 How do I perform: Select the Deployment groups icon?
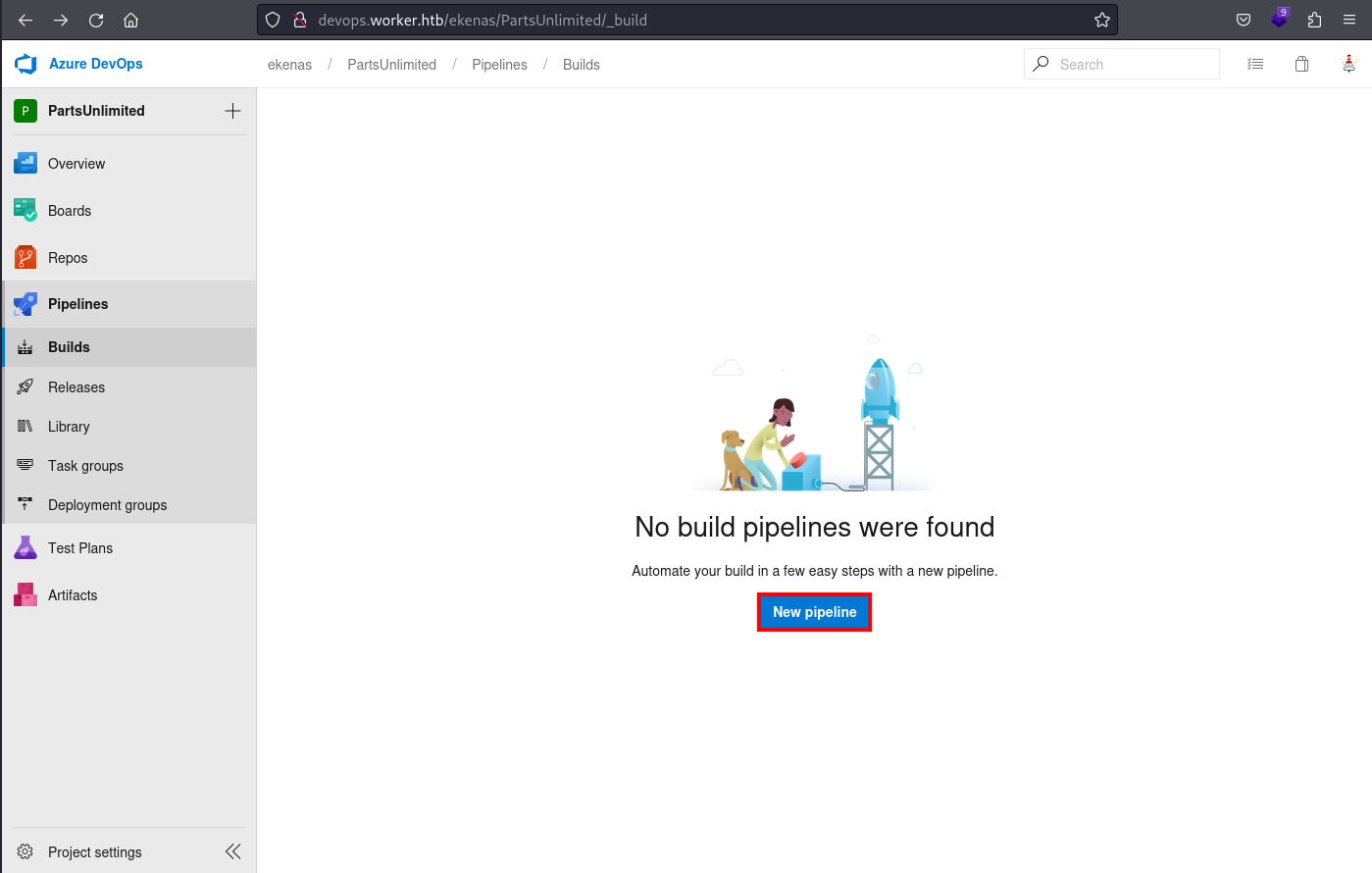(25, 505)
